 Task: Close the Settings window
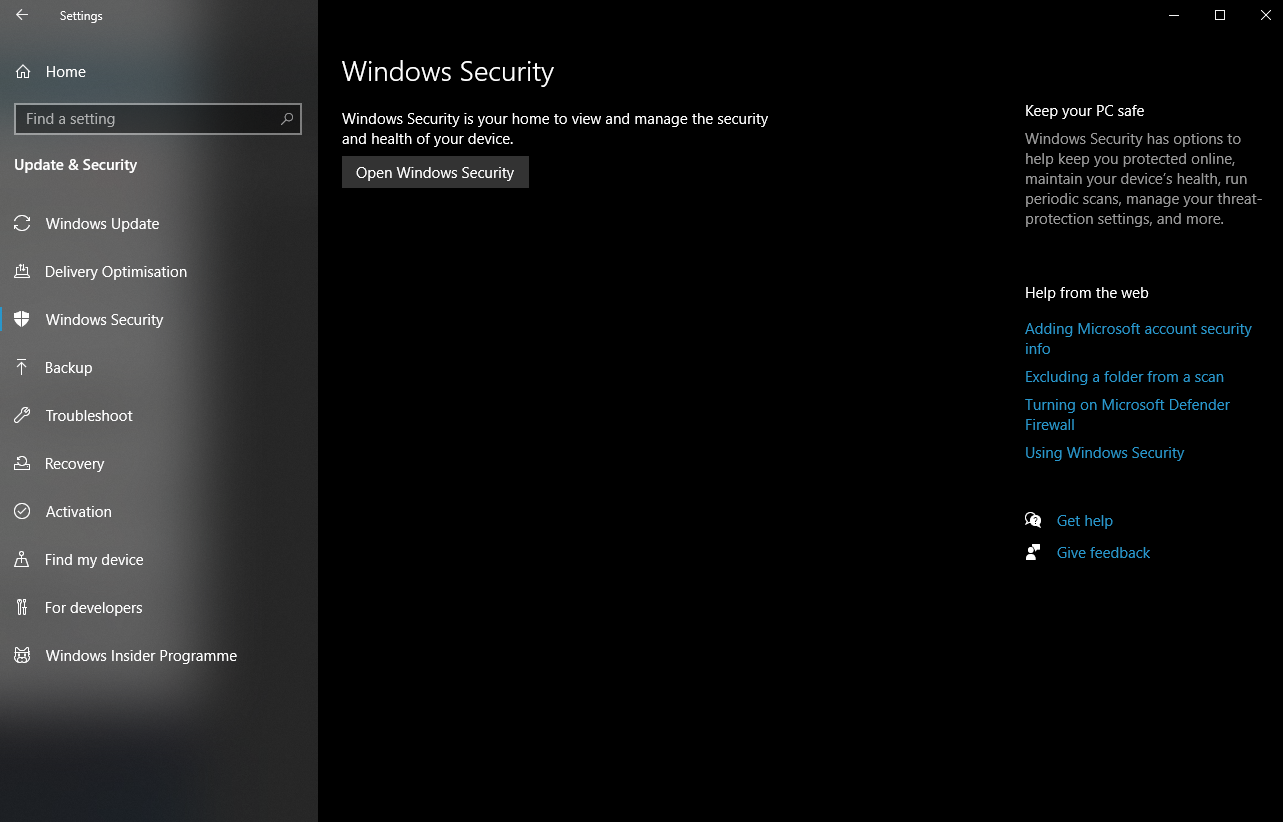point(1265,15)
